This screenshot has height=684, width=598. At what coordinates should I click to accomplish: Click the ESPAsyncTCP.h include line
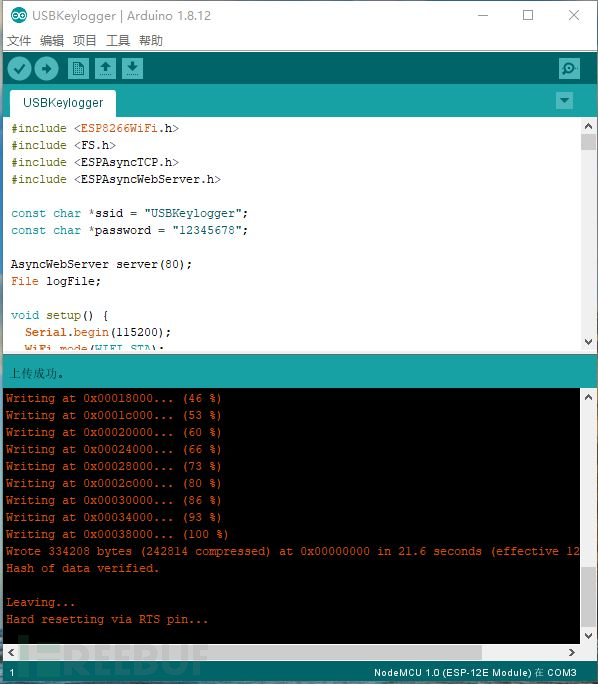(x=95, y=162)
